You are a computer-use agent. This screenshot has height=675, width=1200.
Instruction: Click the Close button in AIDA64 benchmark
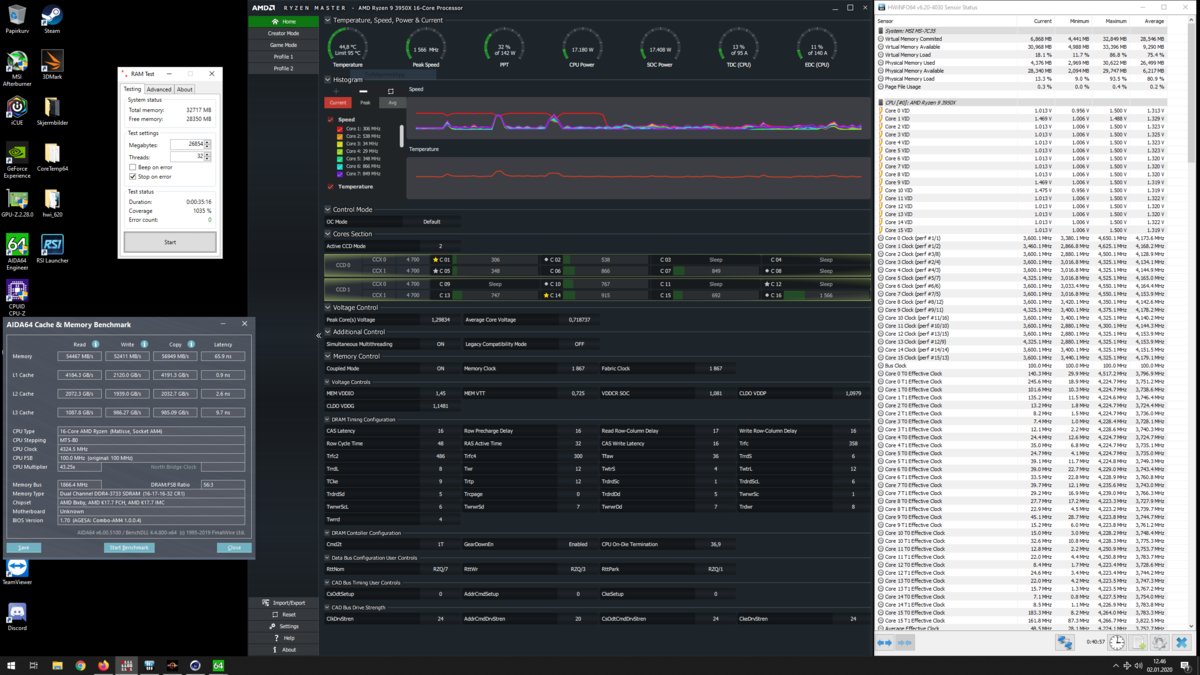coord(234,548)
